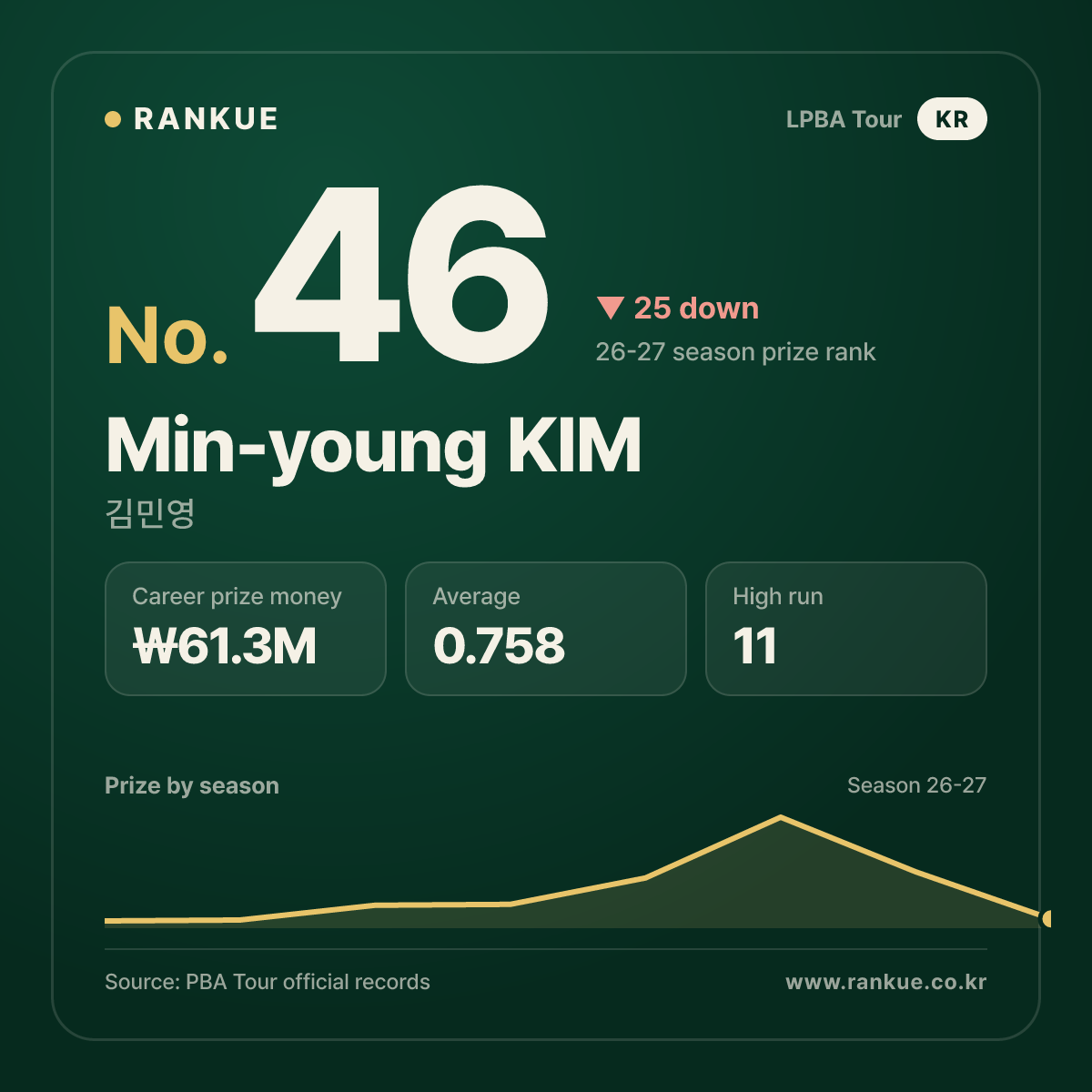The image size is (1092, 1092).
Task: Click '26-27 season prize rank' caption
Action: [735, 352]
